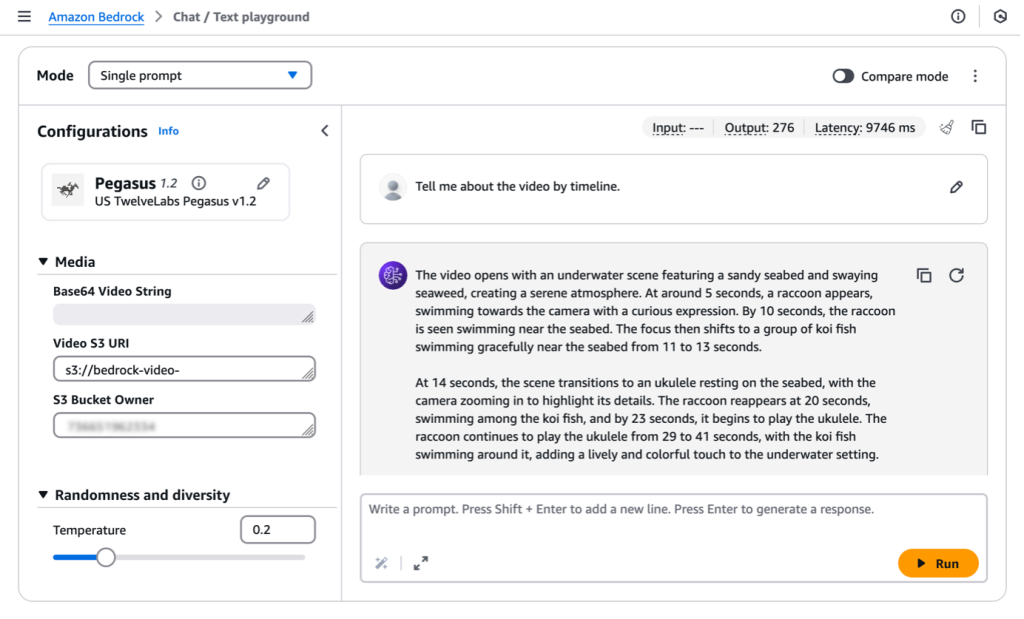Click the Video S3 URI input field

[184, 369]
